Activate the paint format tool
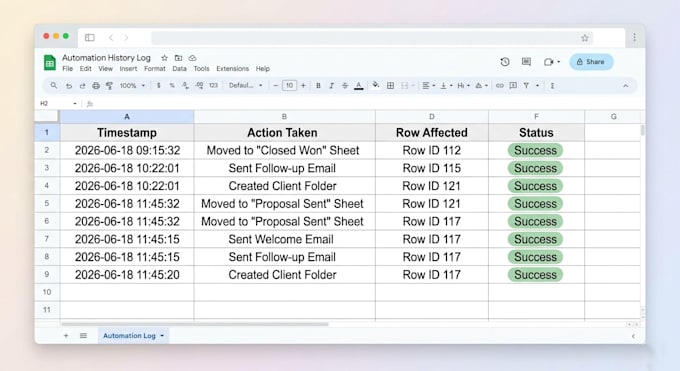Screen dimensions: 680x371 tap(109, 86)
